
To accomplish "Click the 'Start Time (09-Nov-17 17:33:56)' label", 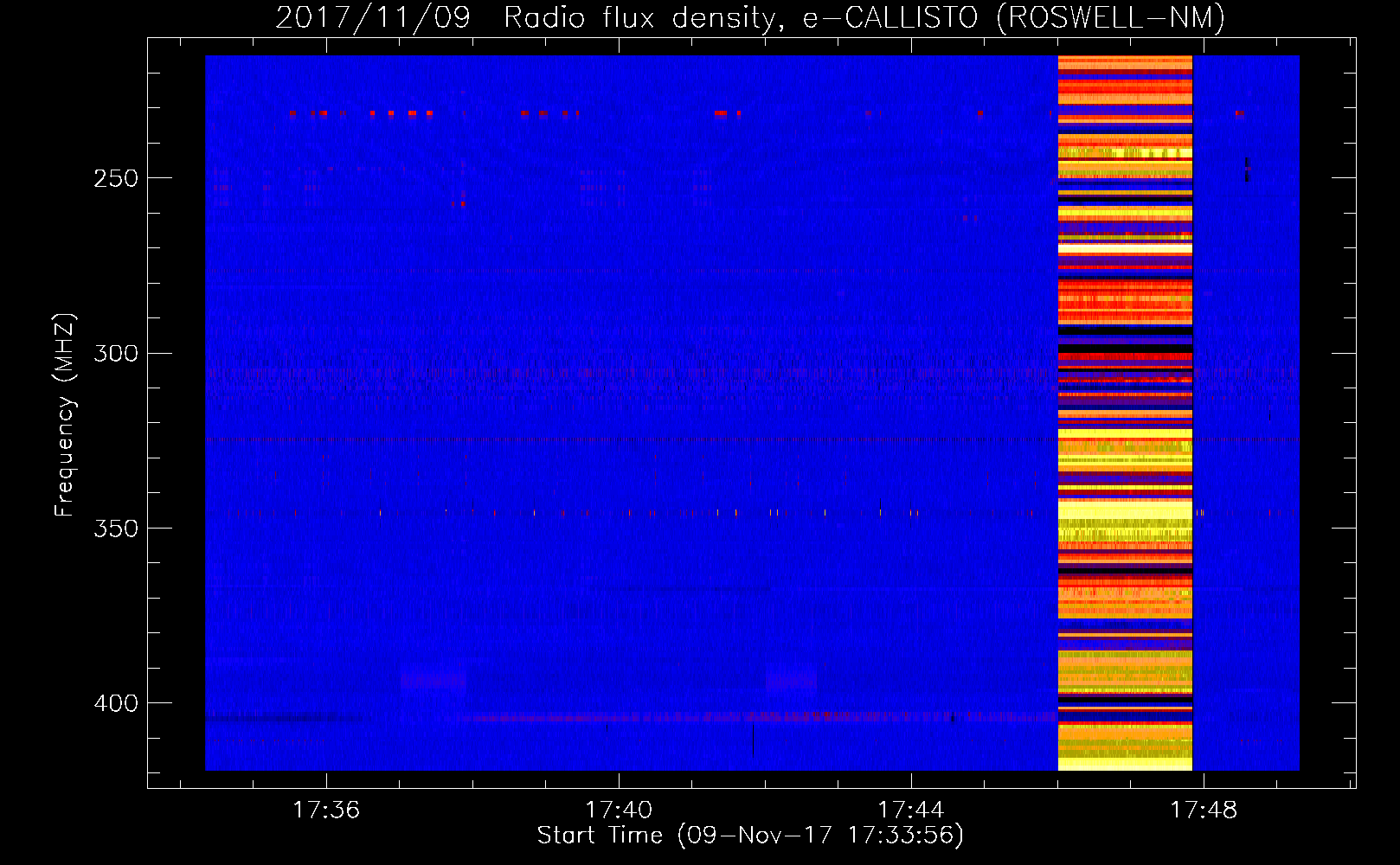I will tap(750, 836).
